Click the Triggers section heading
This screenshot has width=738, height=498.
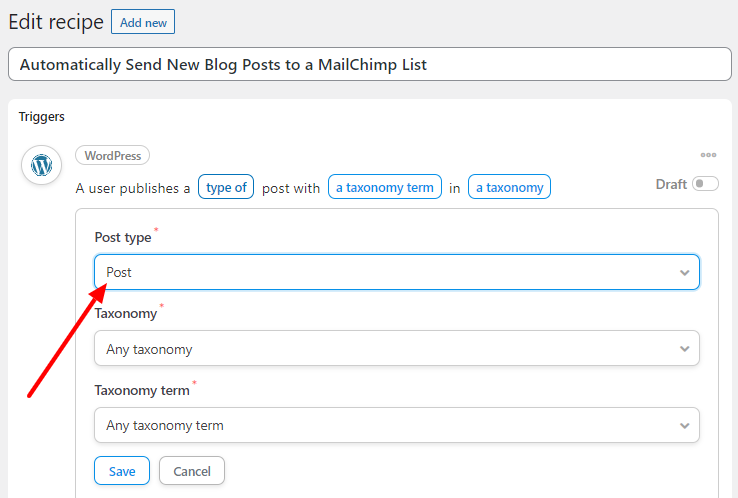tap(41, 117)
